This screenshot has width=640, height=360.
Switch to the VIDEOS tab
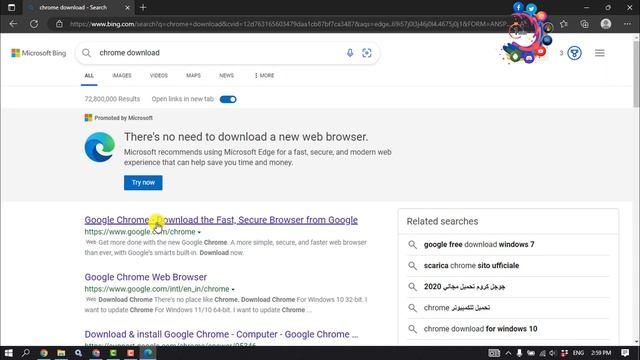159,76
